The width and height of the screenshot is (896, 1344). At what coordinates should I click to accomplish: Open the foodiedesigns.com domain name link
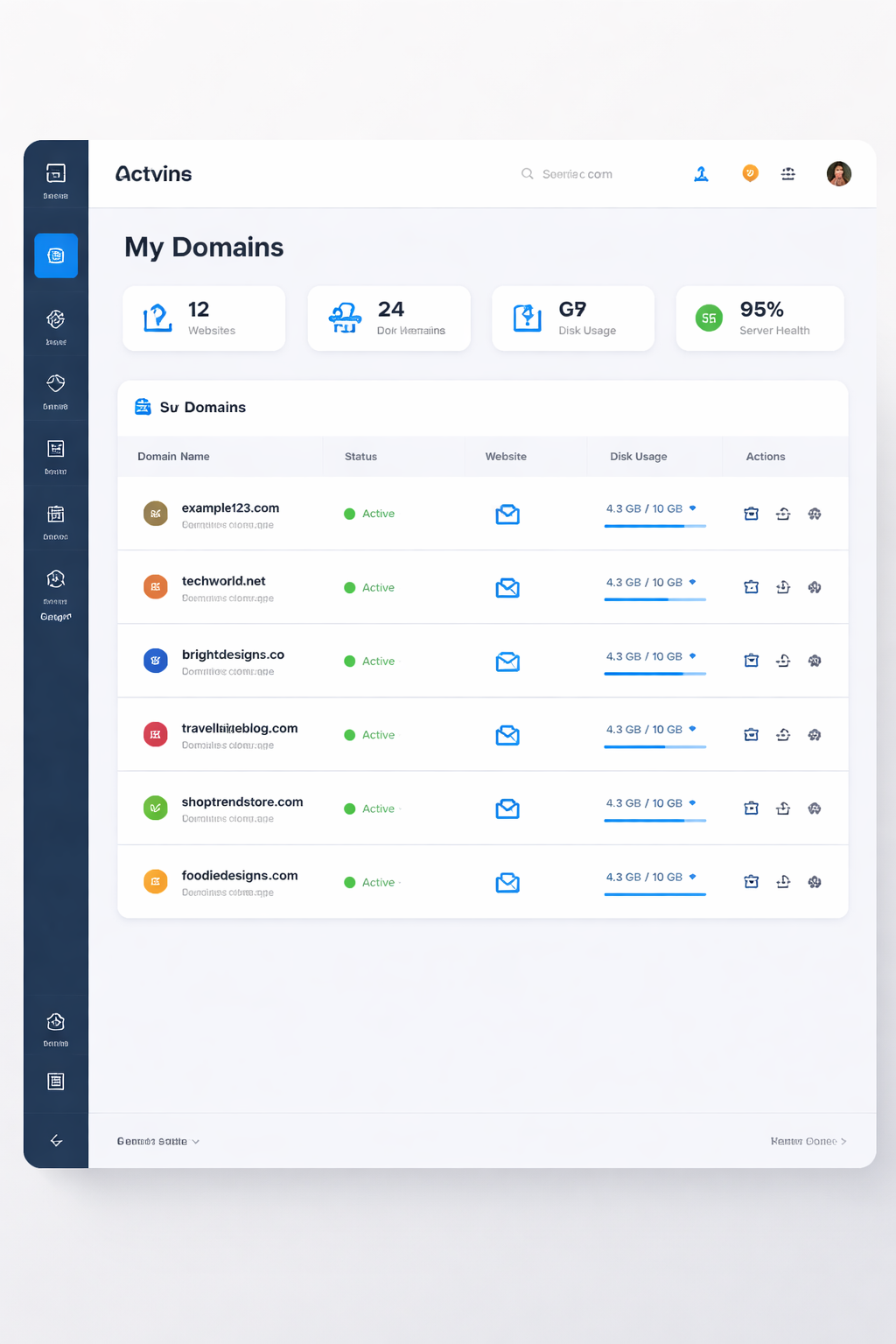pyautogui.click(x=240, y=875)
